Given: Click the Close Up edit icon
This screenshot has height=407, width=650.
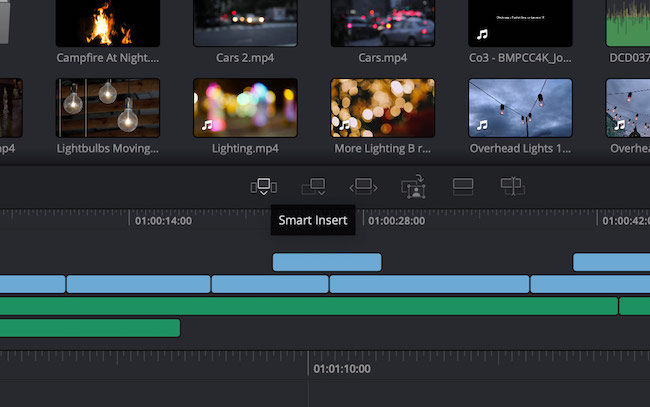Looking at the screenshot, I should tap(413, 186).
